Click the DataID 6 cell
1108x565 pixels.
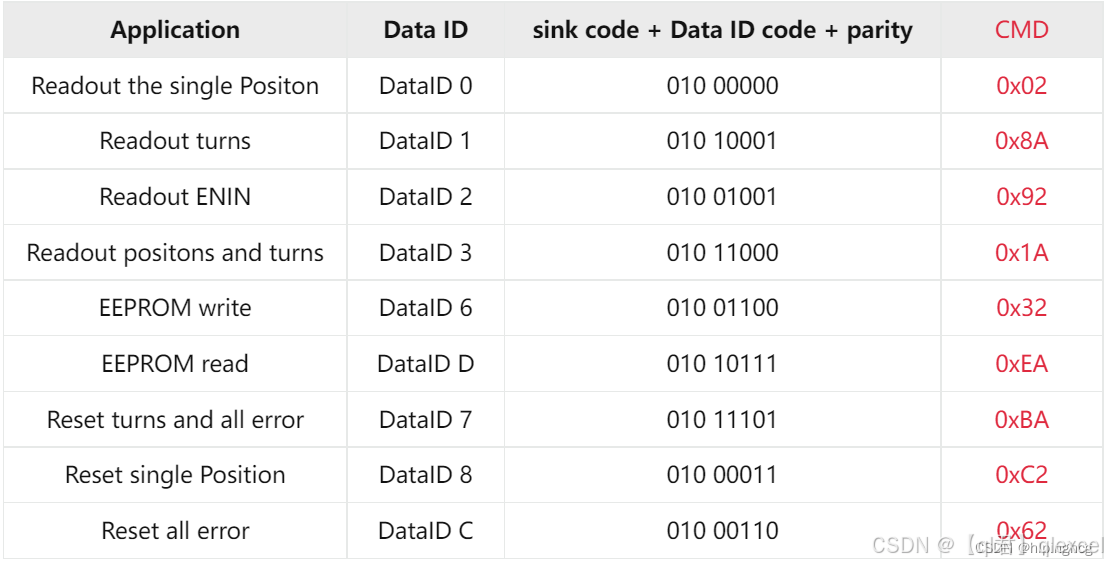[x=425, y=308]
